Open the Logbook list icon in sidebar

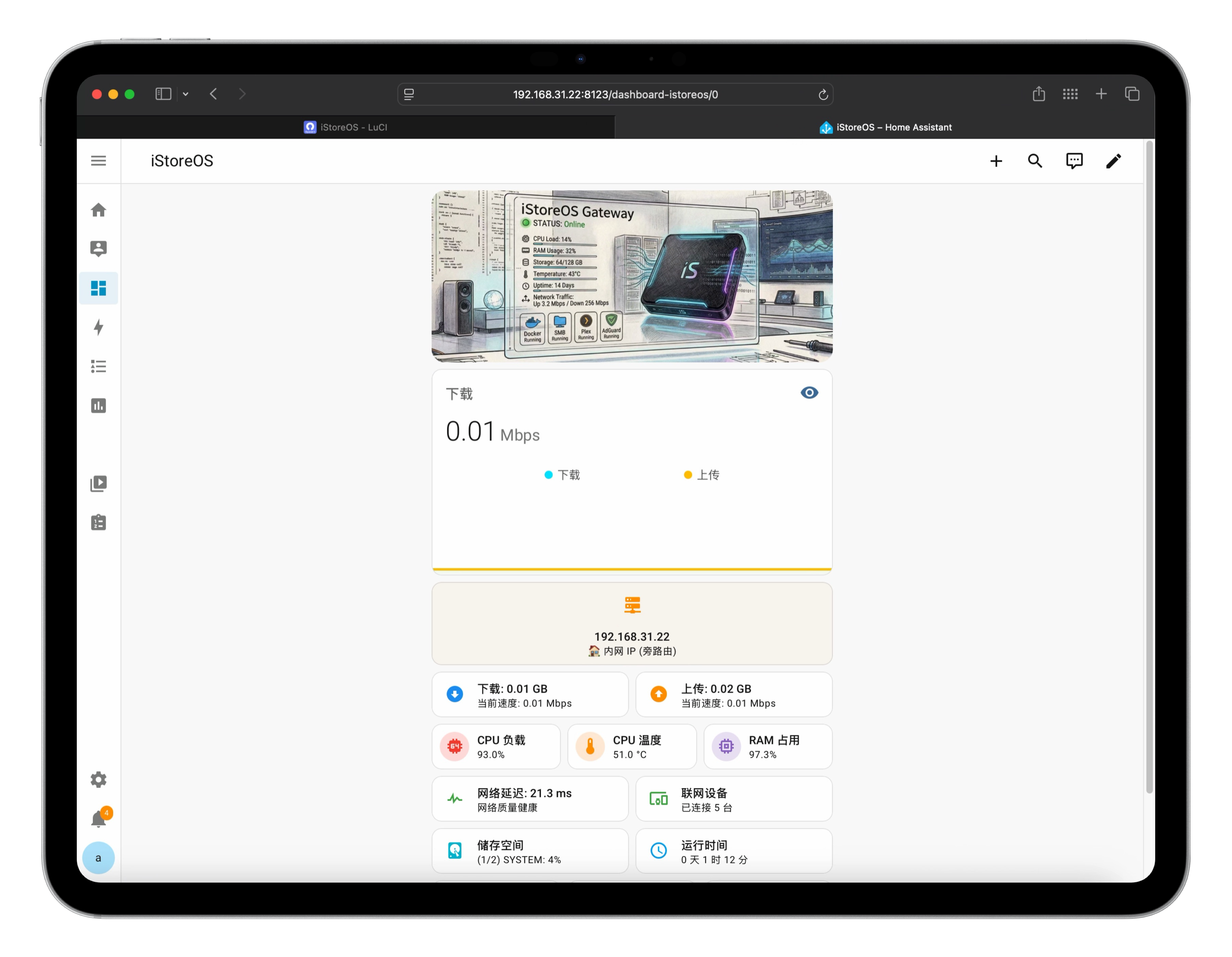click(98, 366)
